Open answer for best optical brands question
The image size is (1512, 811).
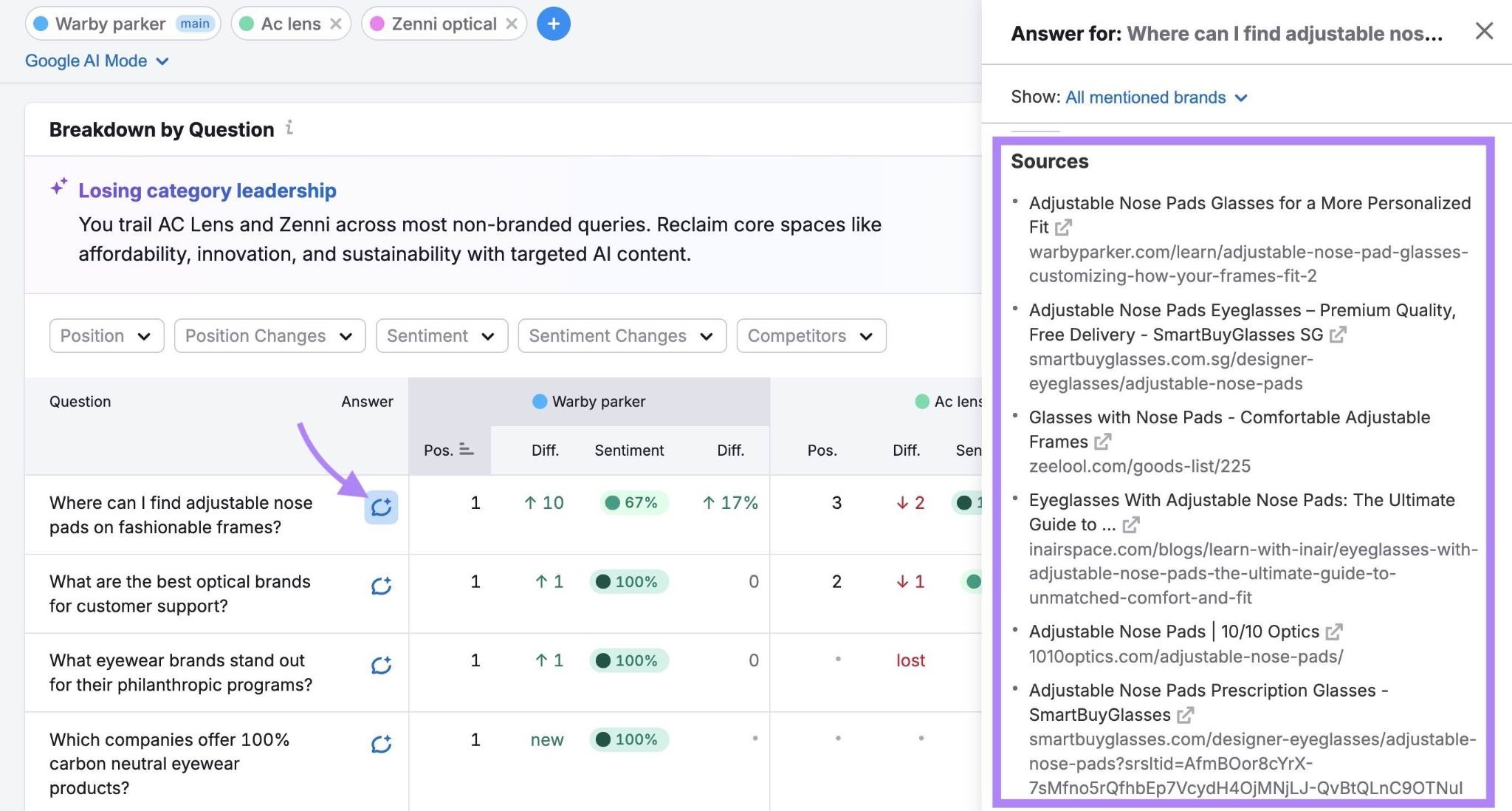[381, 586]
